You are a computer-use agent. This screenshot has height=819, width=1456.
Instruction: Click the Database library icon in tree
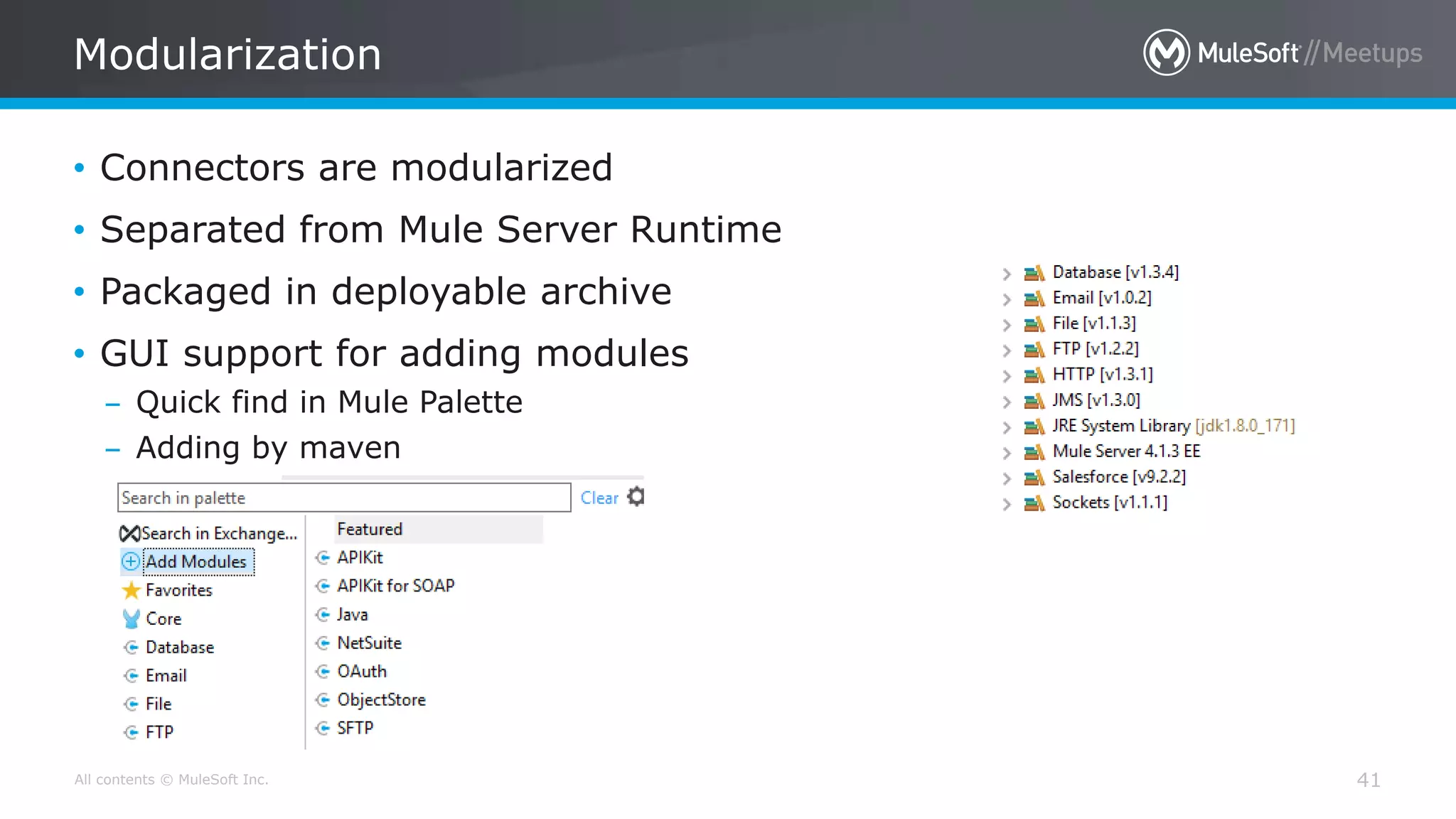point(1034,272)
